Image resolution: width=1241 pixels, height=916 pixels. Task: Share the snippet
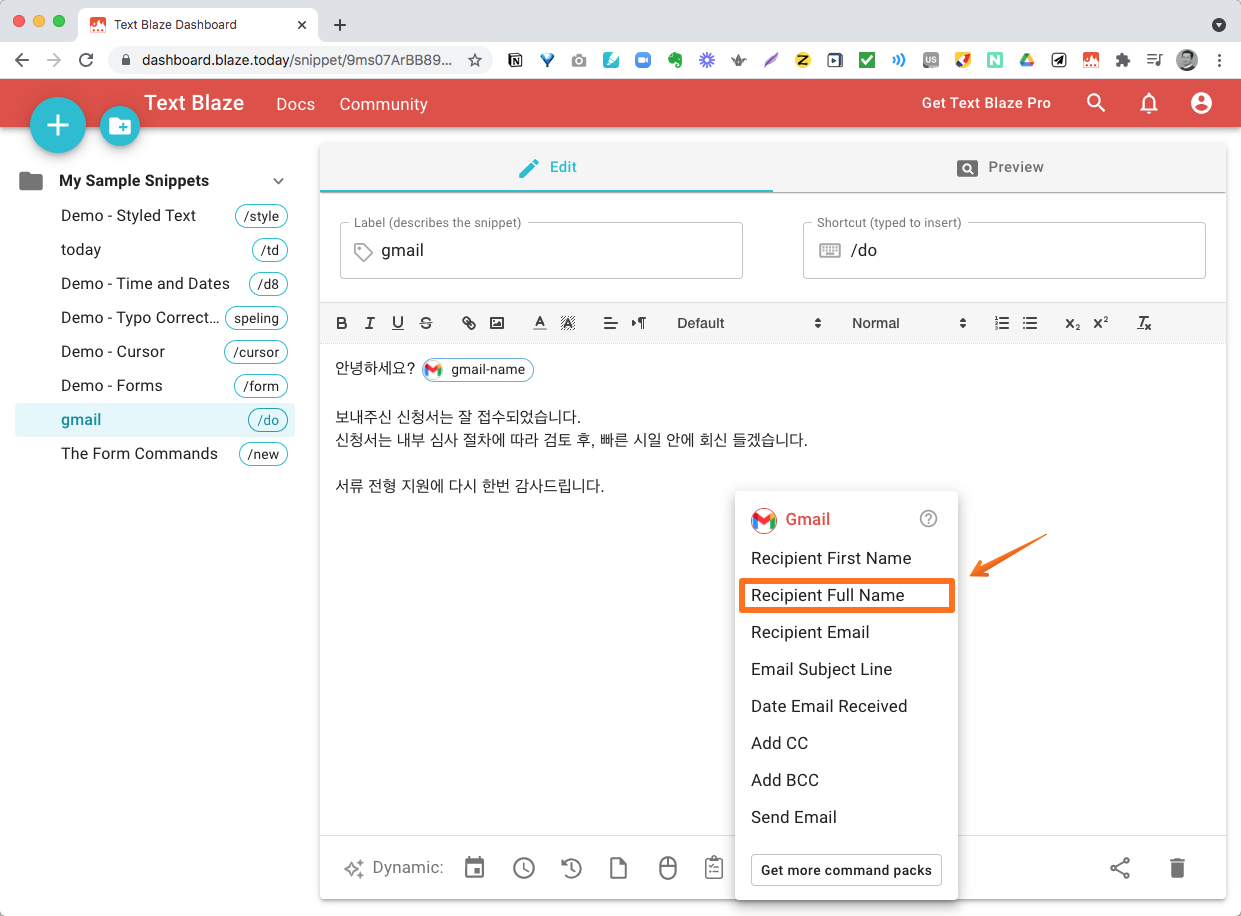[1120, 868]
